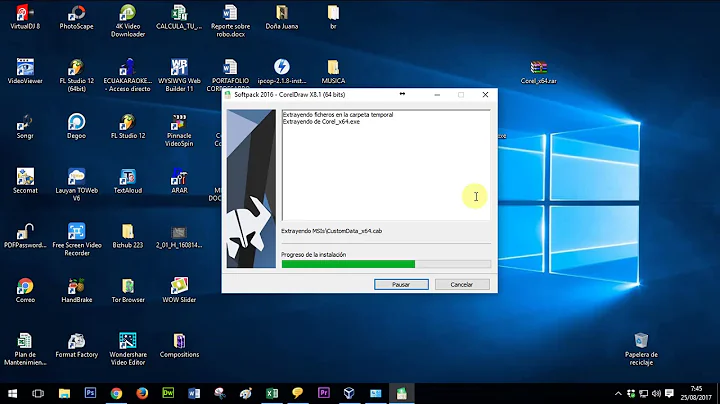Open the Action Center notifications icon
The height and width of the screenshot is (404, 720).
pos(669,393)
